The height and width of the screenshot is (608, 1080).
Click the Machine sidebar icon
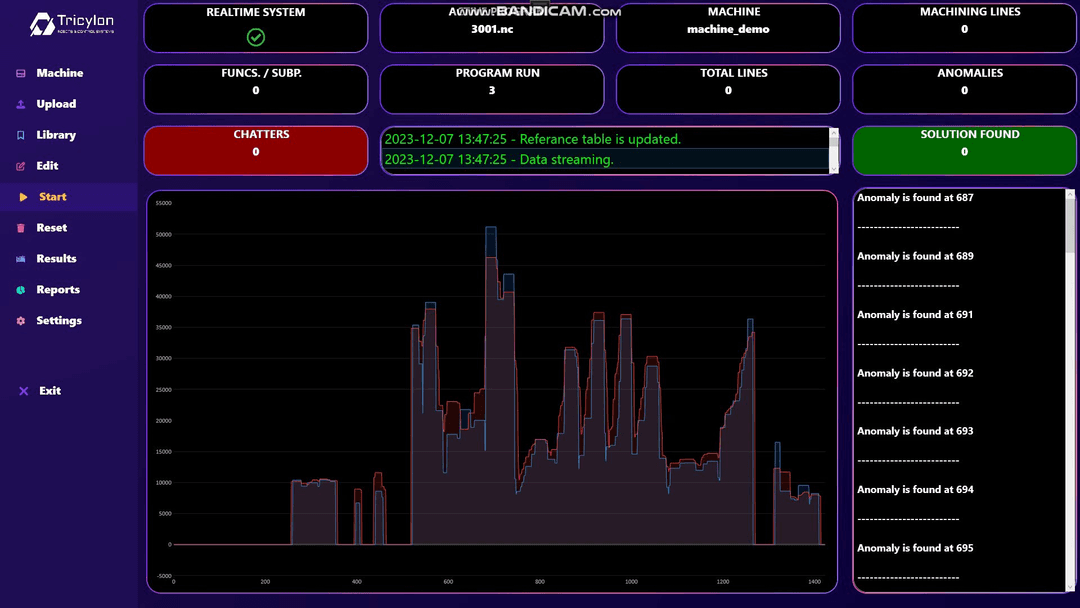[21, 73]
